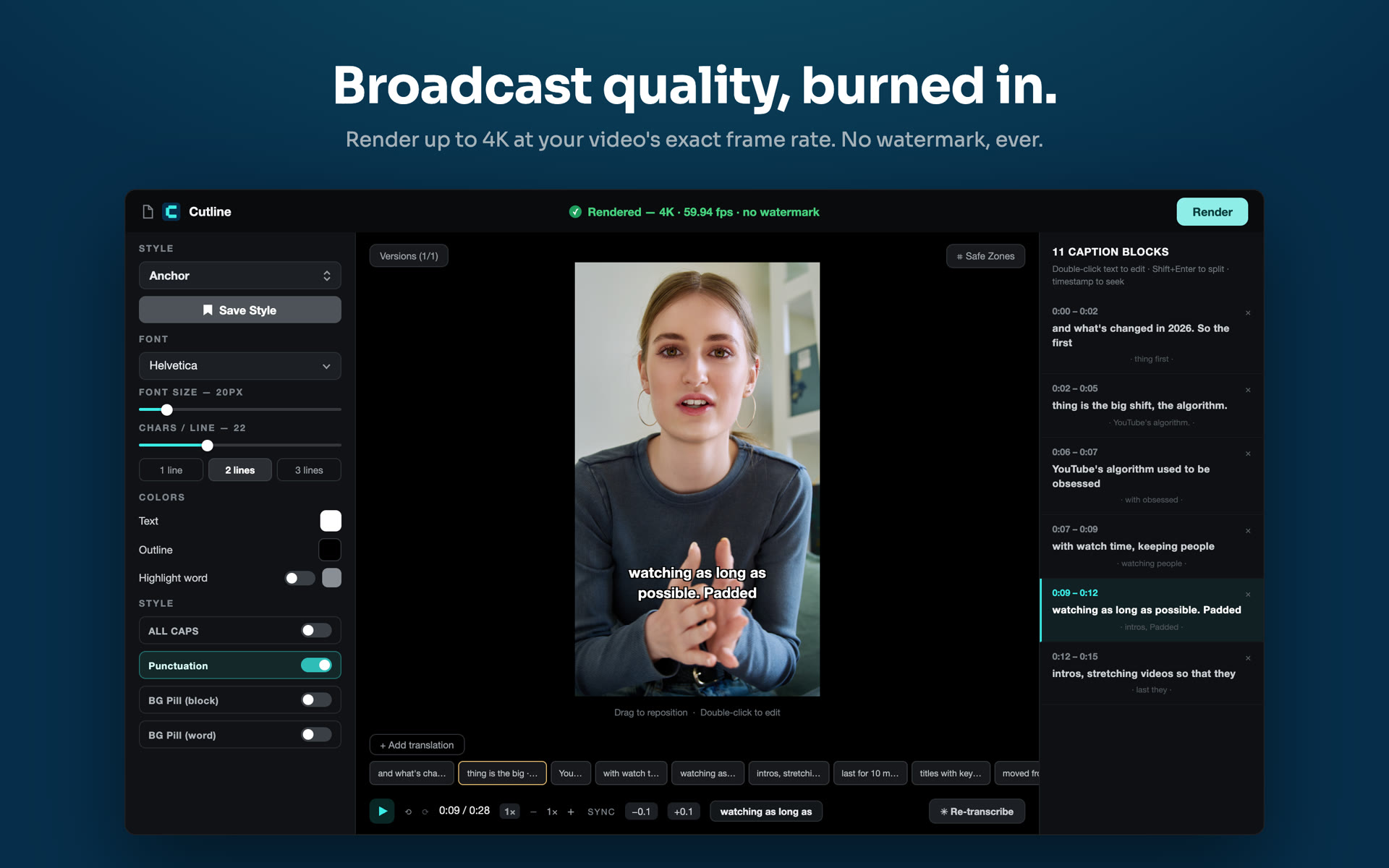The height and width of the screenshot is (868, 1389).
Task: Click the redo arrow icon
Action: (425, 812)
